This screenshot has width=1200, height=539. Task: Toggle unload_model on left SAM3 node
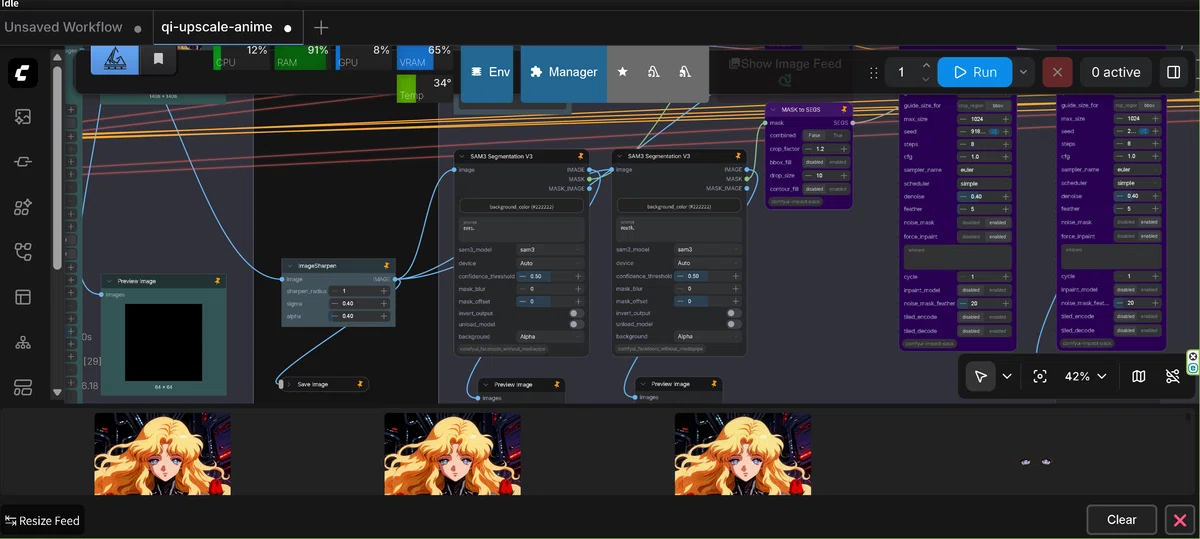click(x=576, y=324)
